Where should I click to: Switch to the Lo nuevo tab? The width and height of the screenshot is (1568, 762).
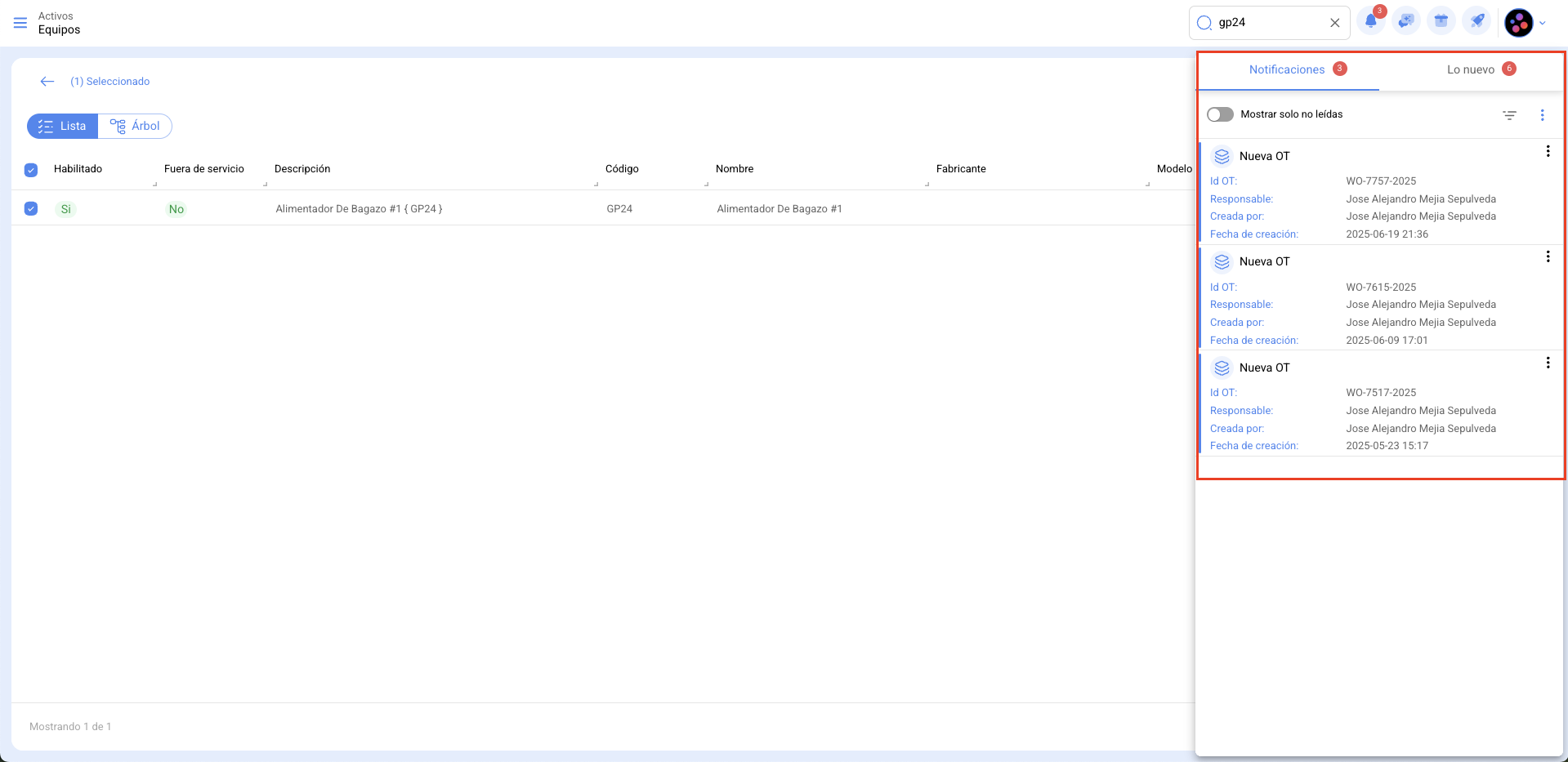tap(1471, 70)
